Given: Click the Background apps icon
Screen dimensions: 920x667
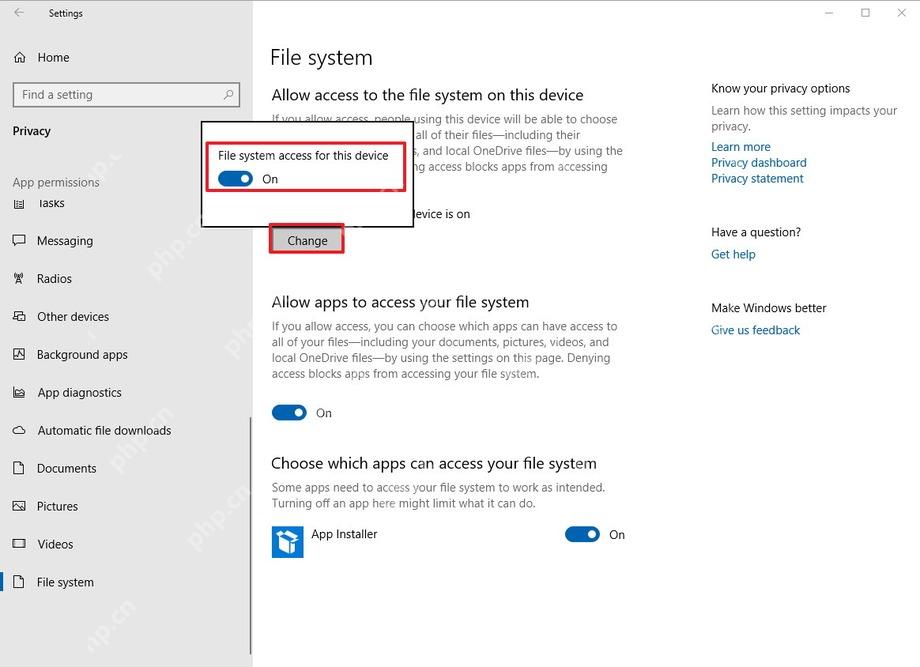Looking at the screenshot, I should [x=19, y=354].
